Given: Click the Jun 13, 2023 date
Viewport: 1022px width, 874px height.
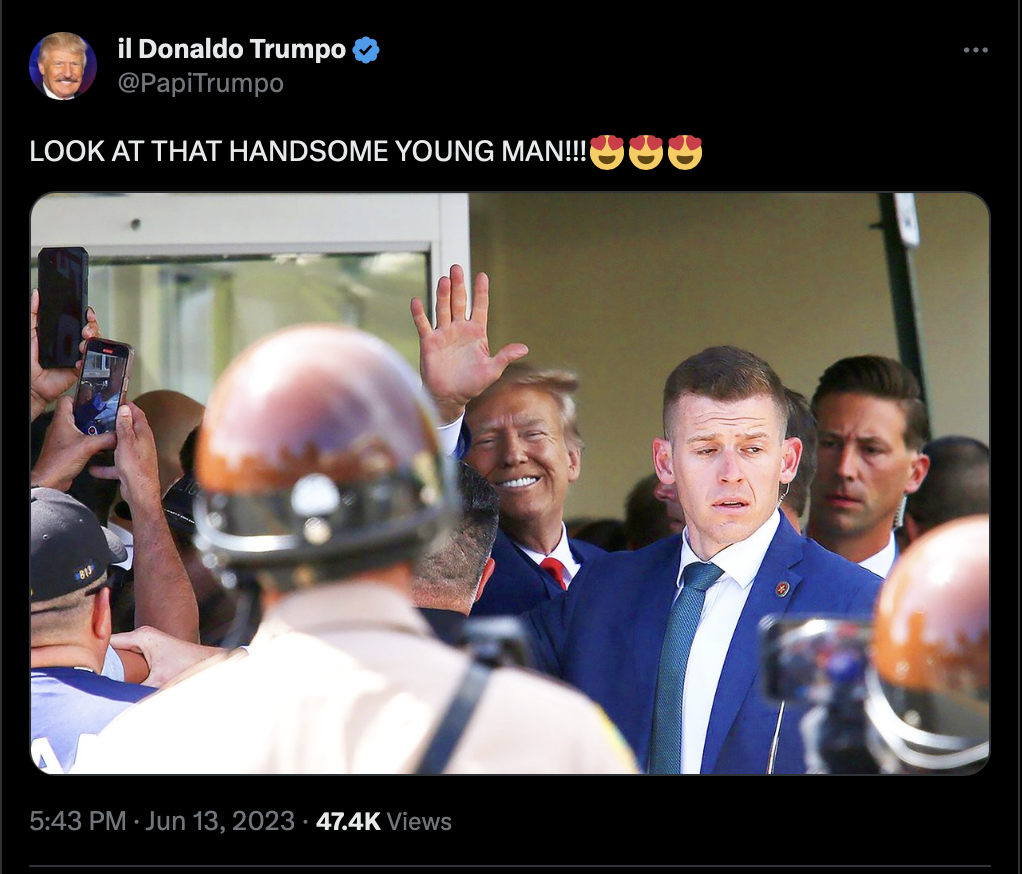Looking at the screenshot, I should point(220,821).
